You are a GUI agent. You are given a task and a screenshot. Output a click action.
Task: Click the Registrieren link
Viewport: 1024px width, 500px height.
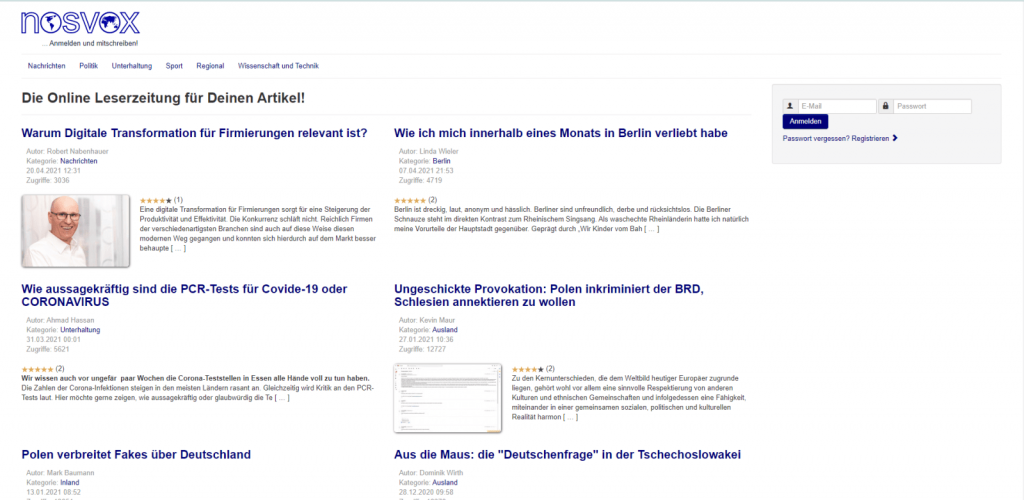pyautogui.click(x=871, y=138)
